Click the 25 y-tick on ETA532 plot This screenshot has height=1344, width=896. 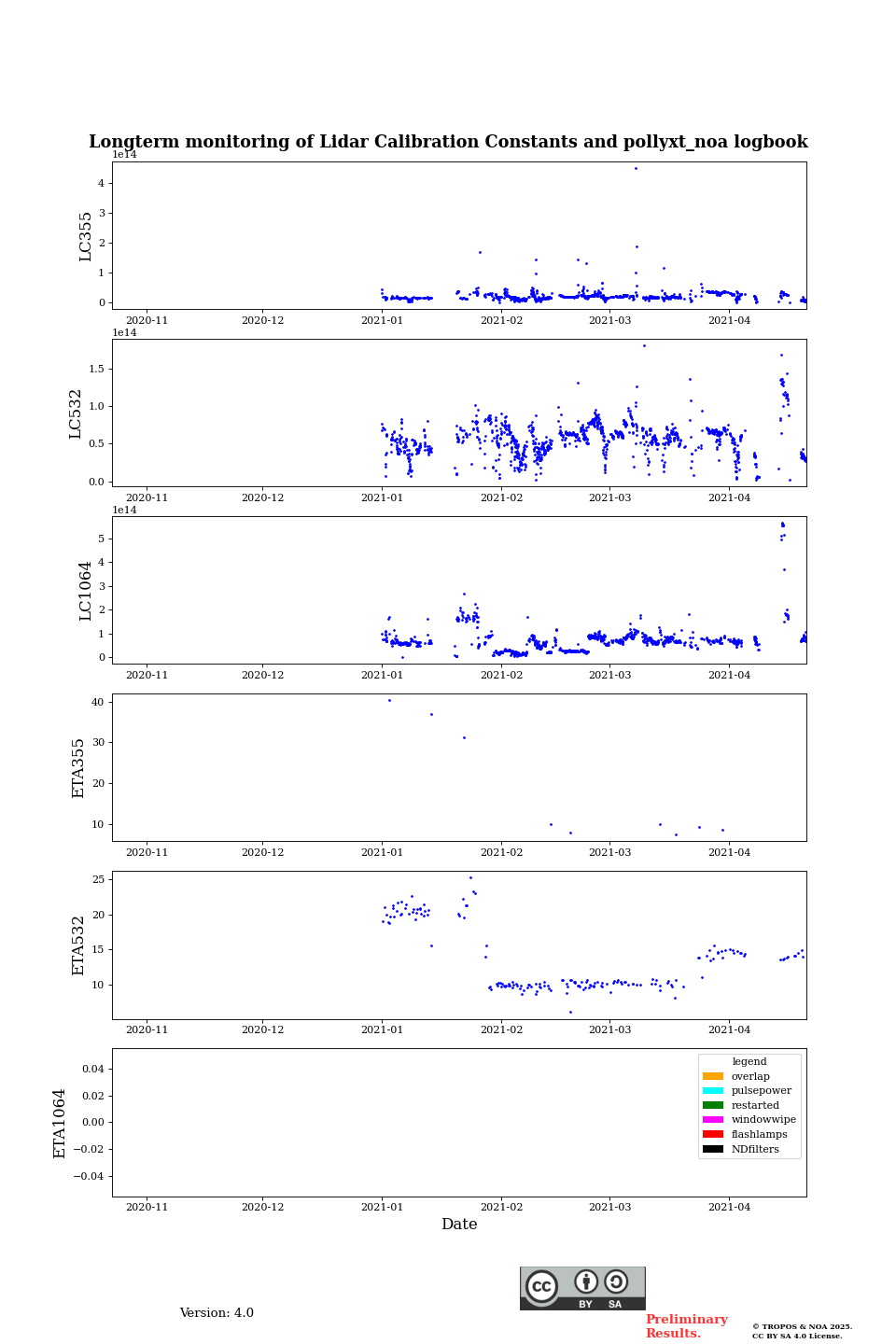[98, 879]
